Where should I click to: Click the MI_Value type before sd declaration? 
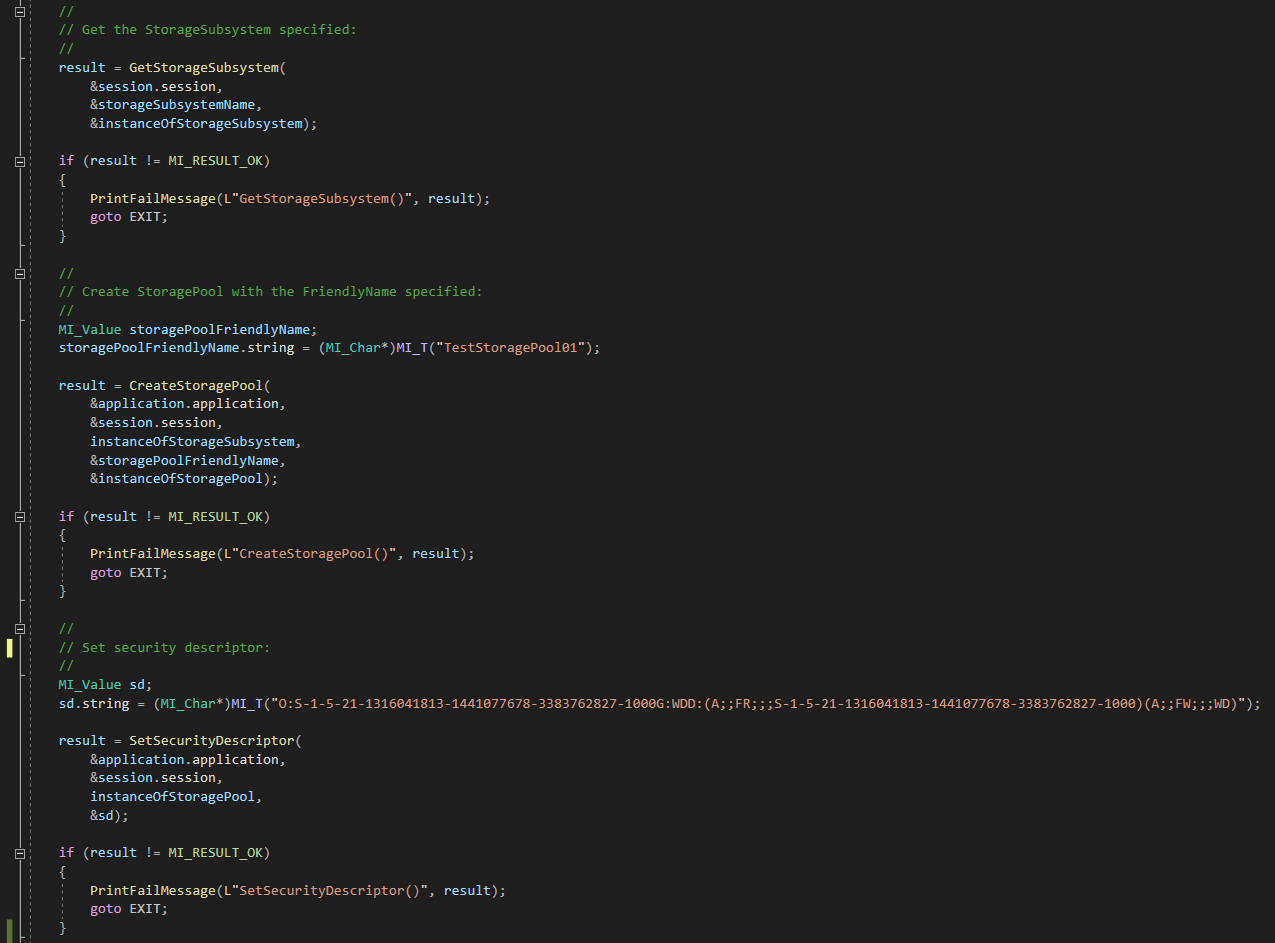[x=90, y=685]
